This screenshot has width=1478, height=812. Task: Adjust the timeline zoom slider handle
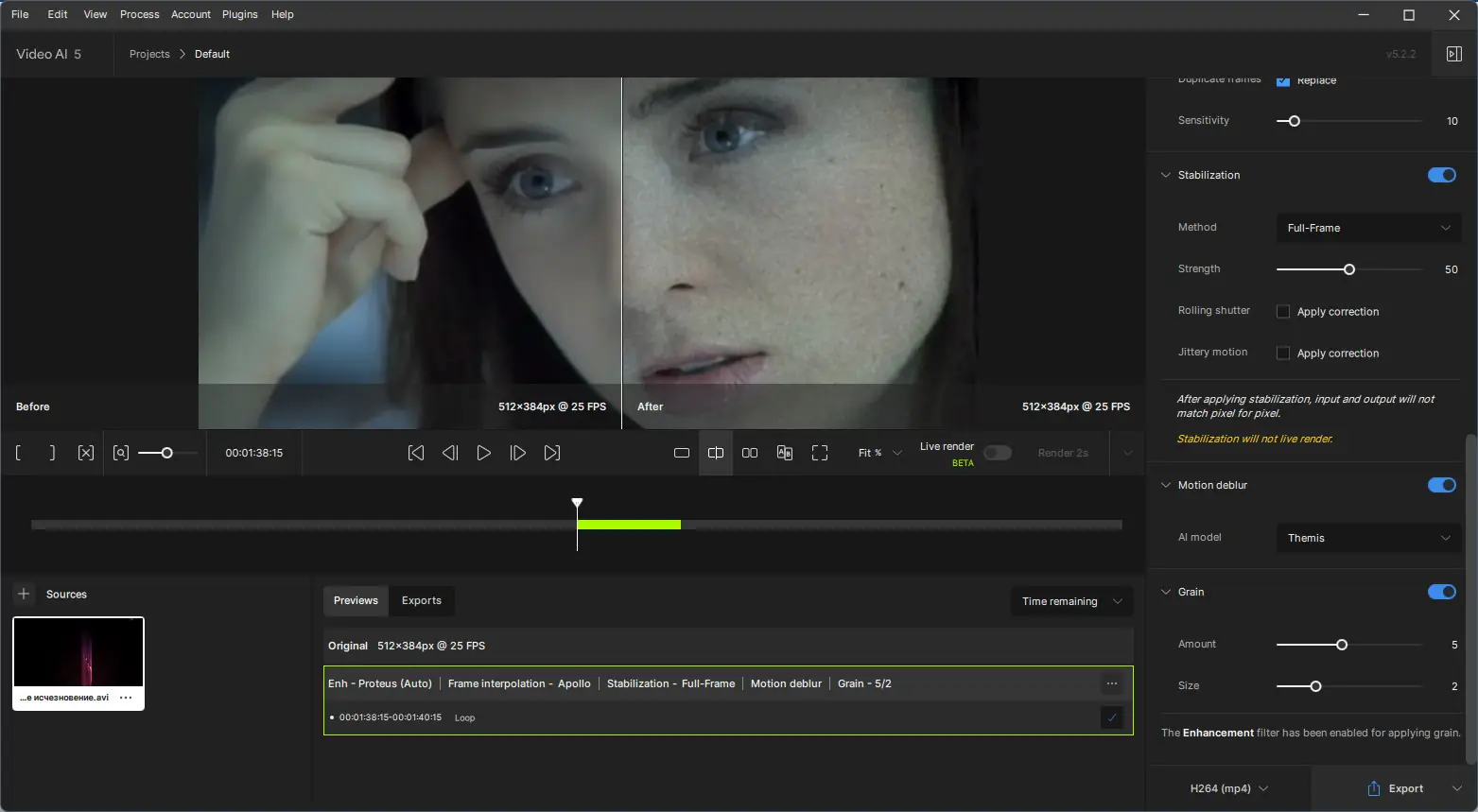(x=167, y=453)
